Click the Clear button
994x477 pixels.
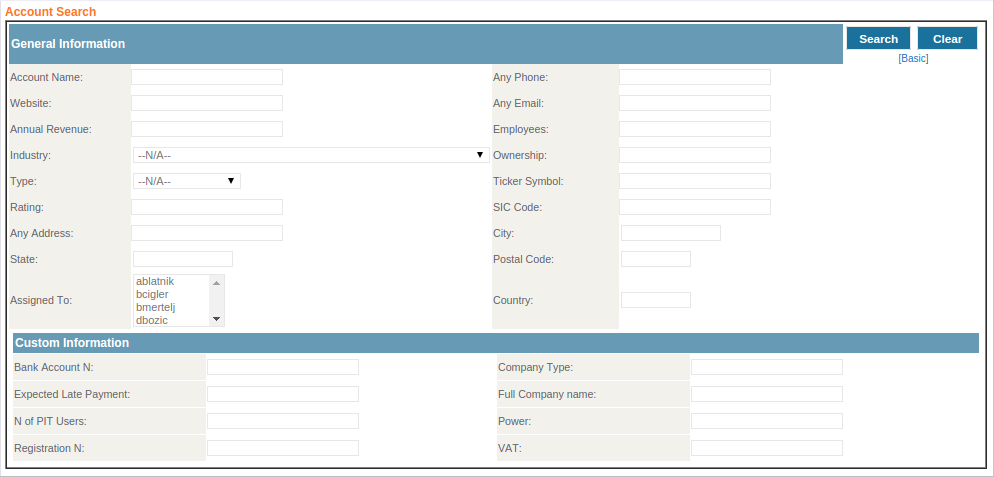[947, 39]
